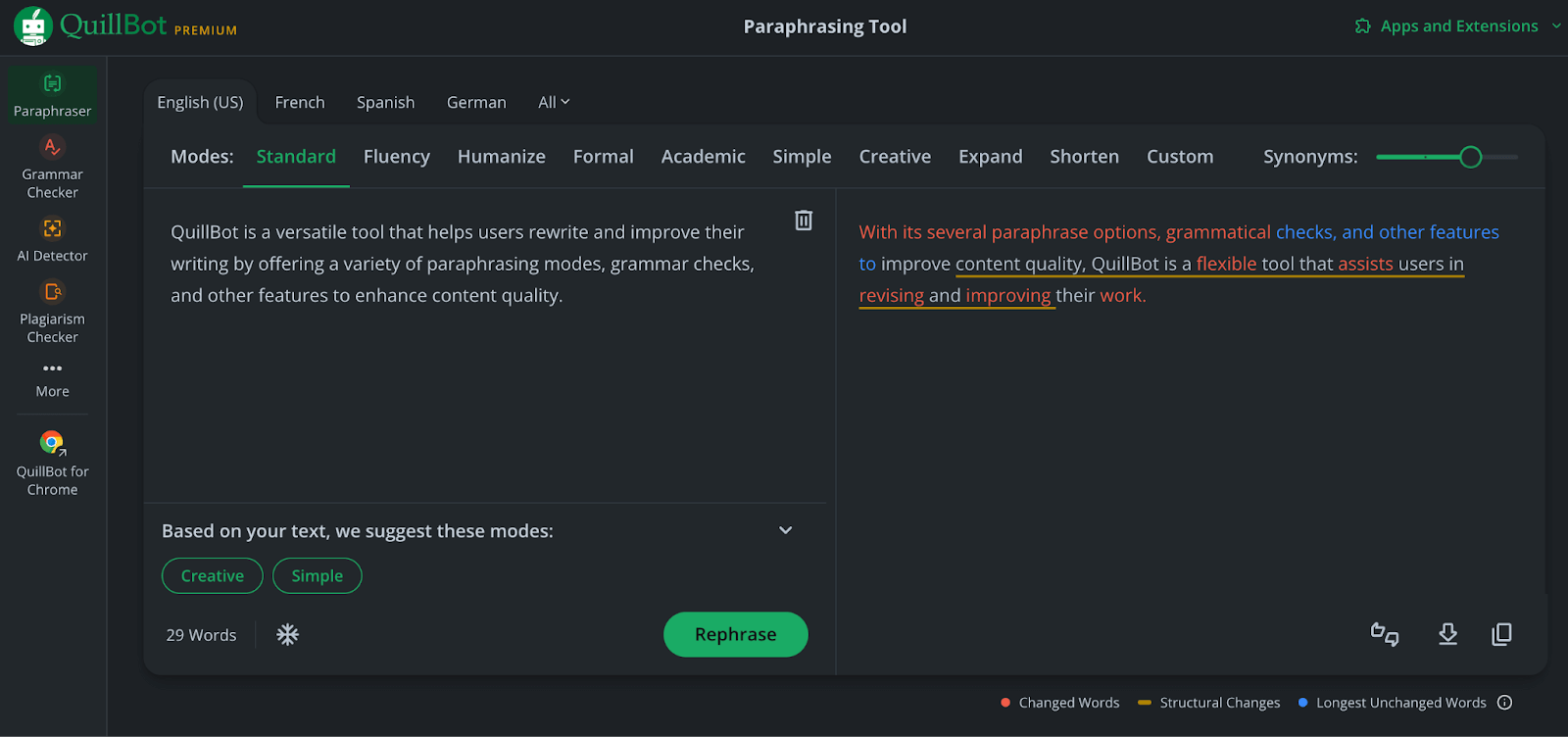Open the Apps and Extensions dropdown
Viewport: 1568px width, 737px height.
click(1458, 26)
